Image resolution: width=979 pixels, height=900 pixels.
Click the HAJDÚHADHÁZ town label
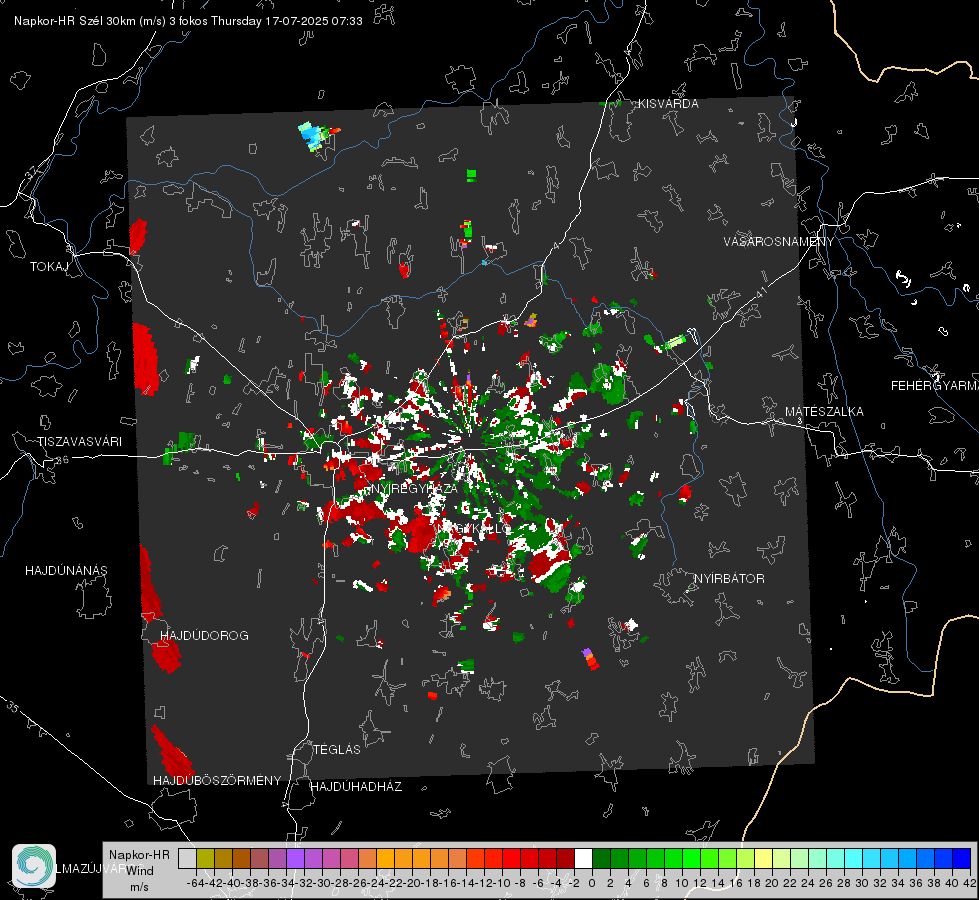356,786
